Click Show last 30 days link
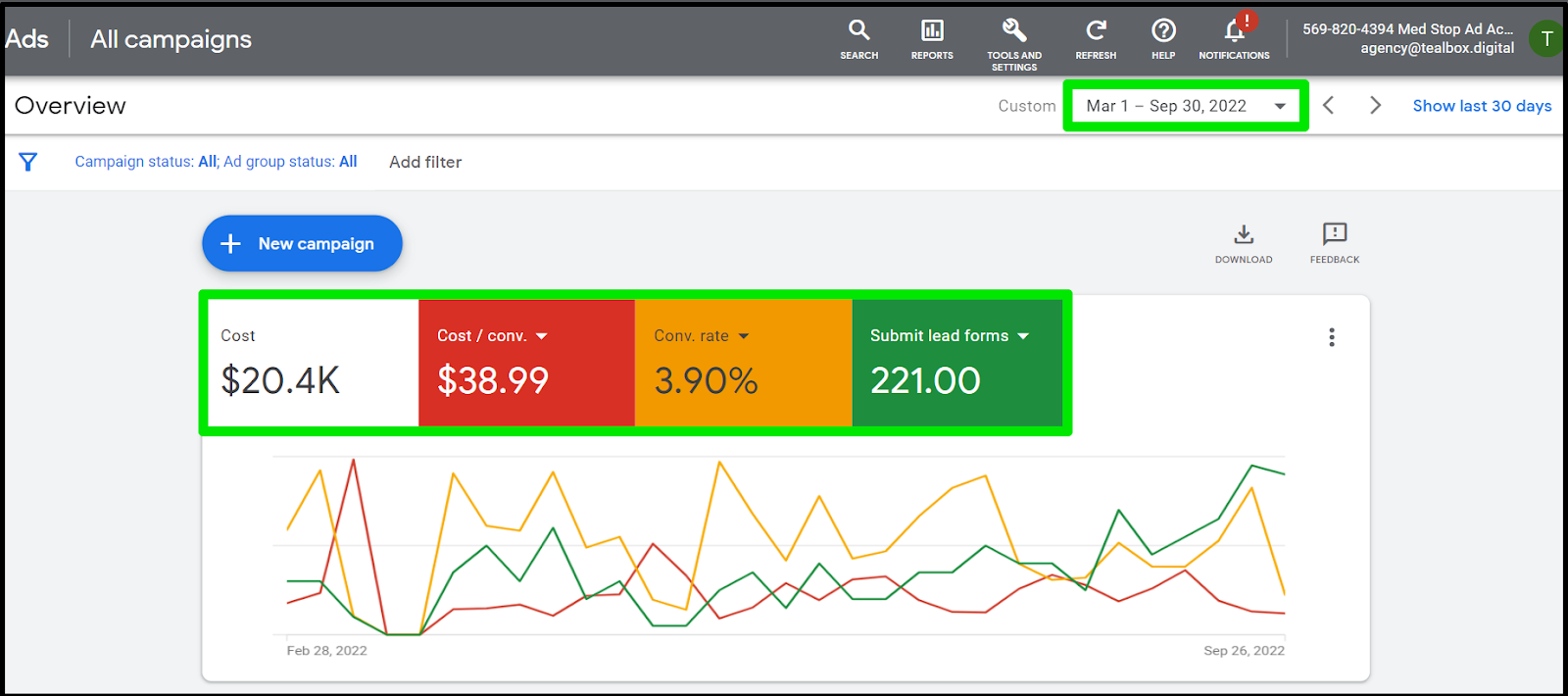Screen dimensions: 1568x696 click(1482, 106)
